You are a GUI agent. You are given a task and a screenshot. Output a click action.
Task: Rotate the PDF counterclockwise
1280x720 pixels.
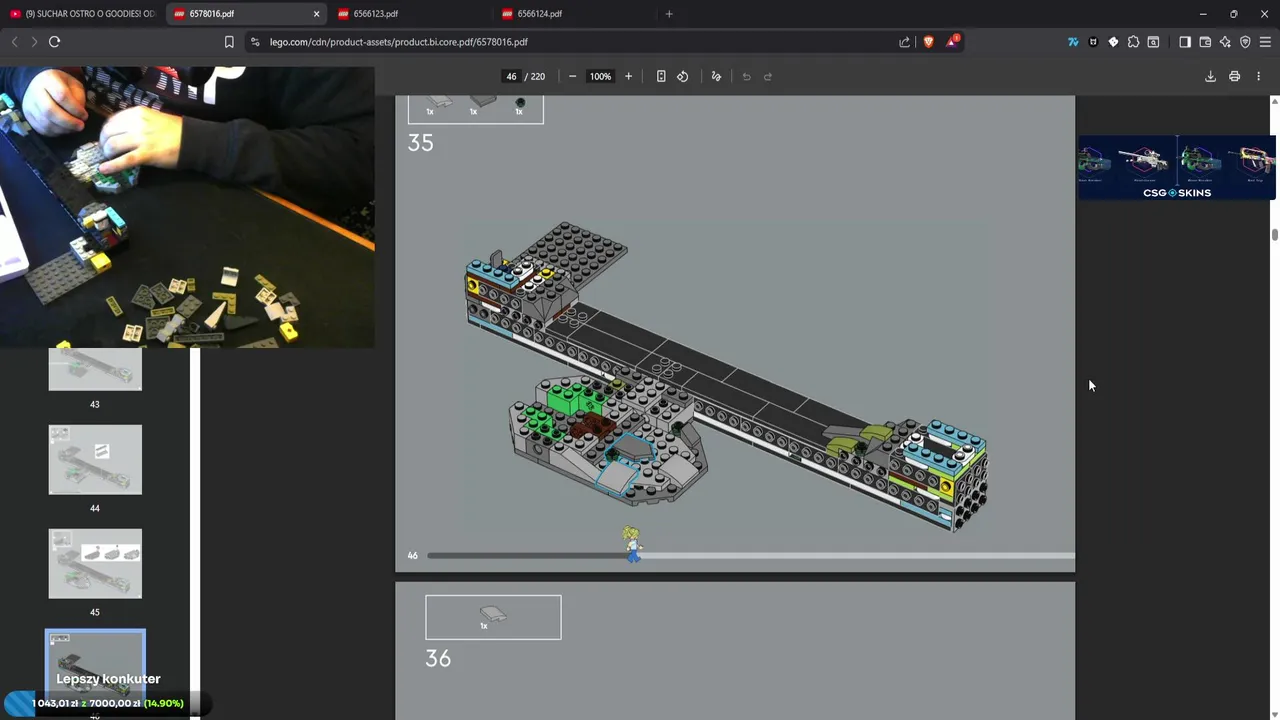coord(683,76)
